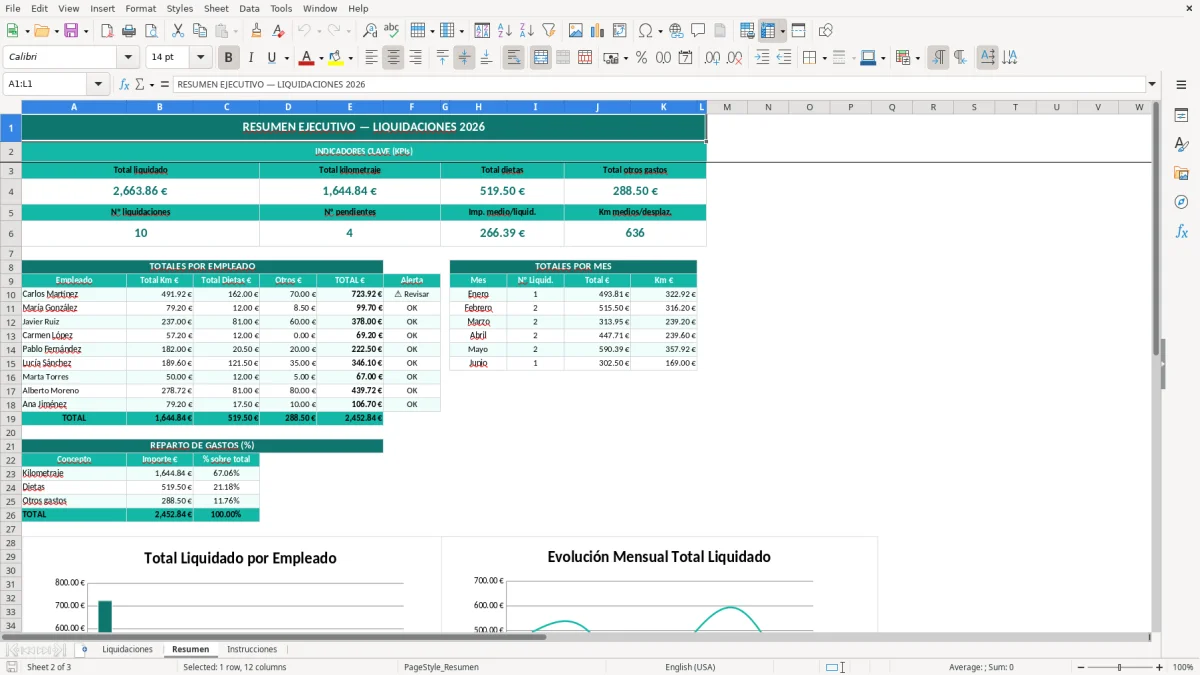Click the Cut scissors icon
1200x675 pixels.
(178, 31)
